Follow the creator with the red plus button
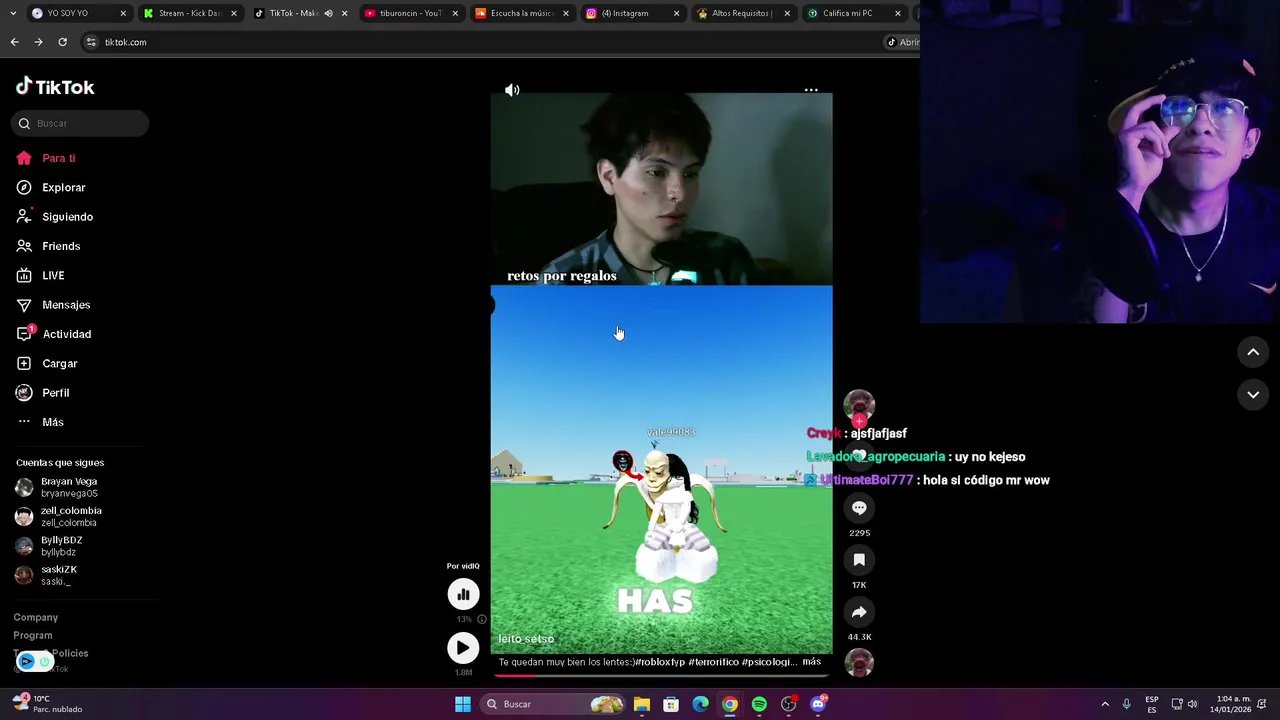This screenshot has height=720, width=1280. coord(859,421)
